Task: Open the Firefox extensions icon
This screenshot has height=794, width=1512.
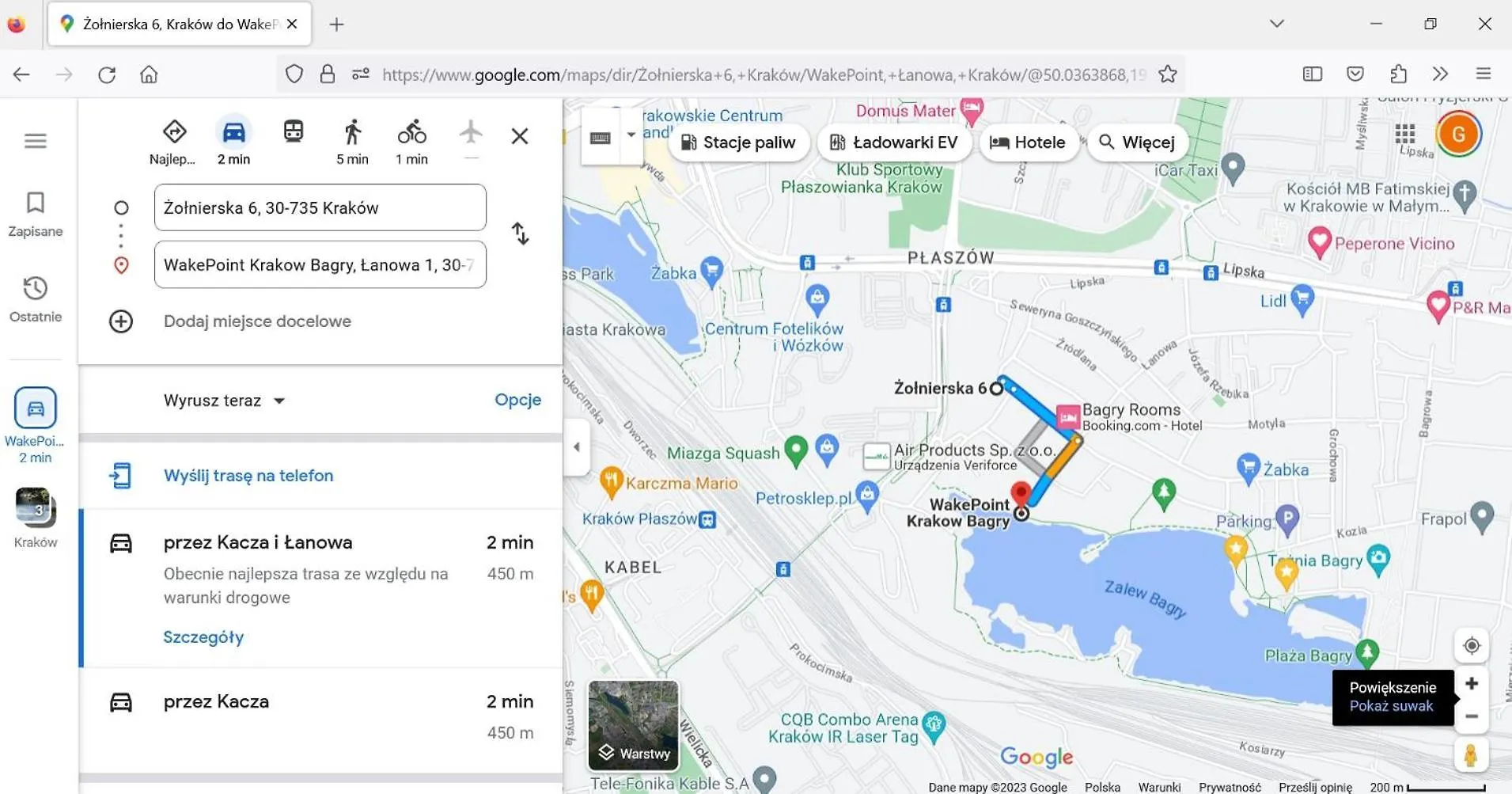Action: click(x=1398, y=74)
